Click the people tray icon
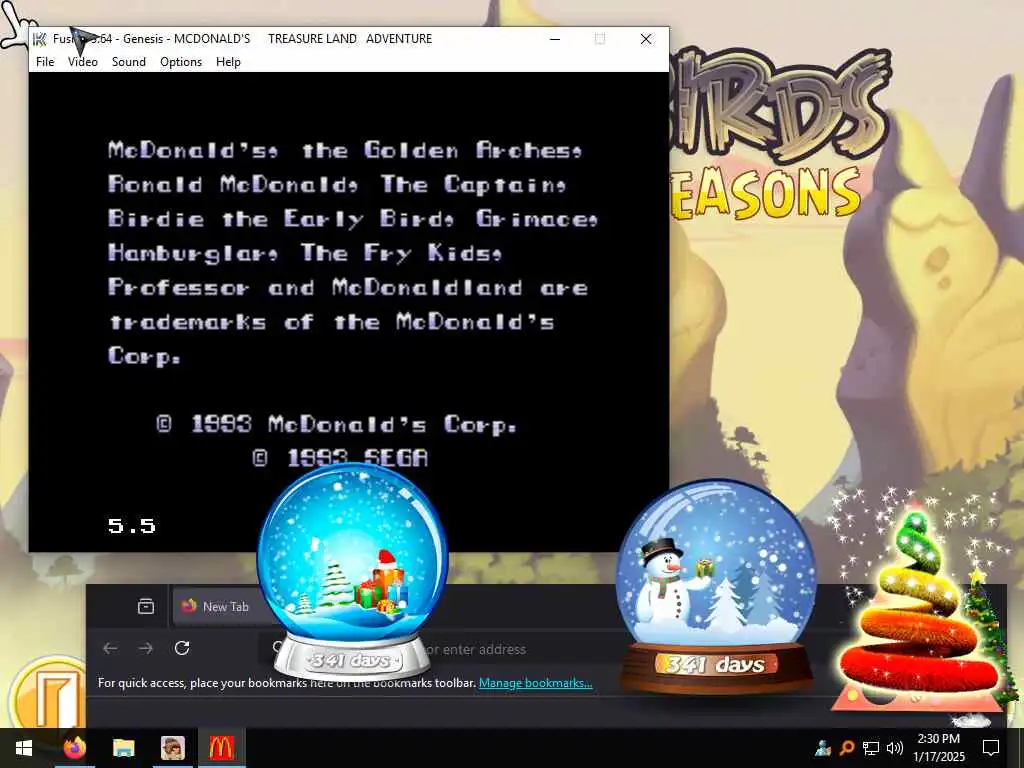 823,748
